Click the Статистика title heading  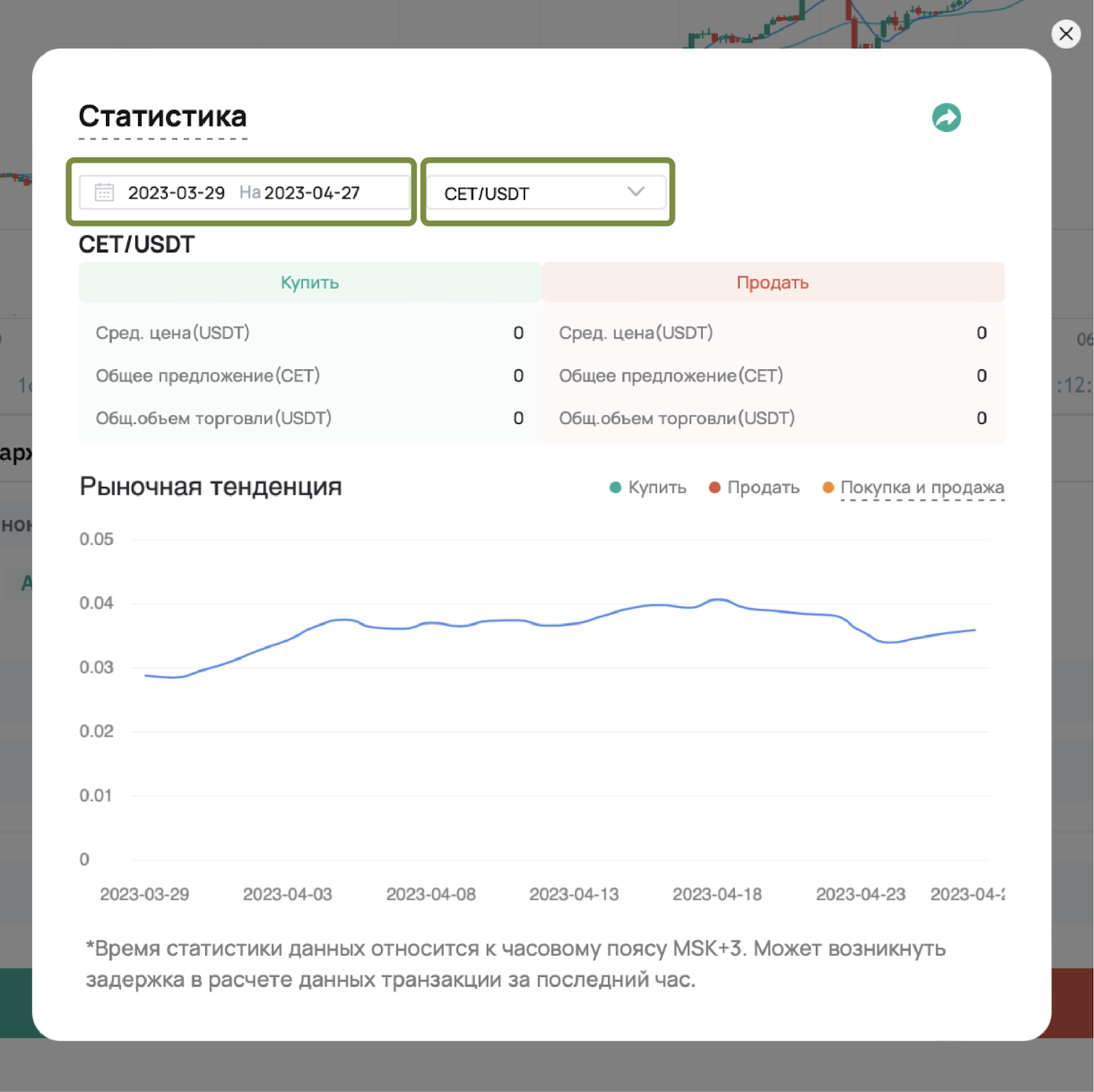(163, 116)
